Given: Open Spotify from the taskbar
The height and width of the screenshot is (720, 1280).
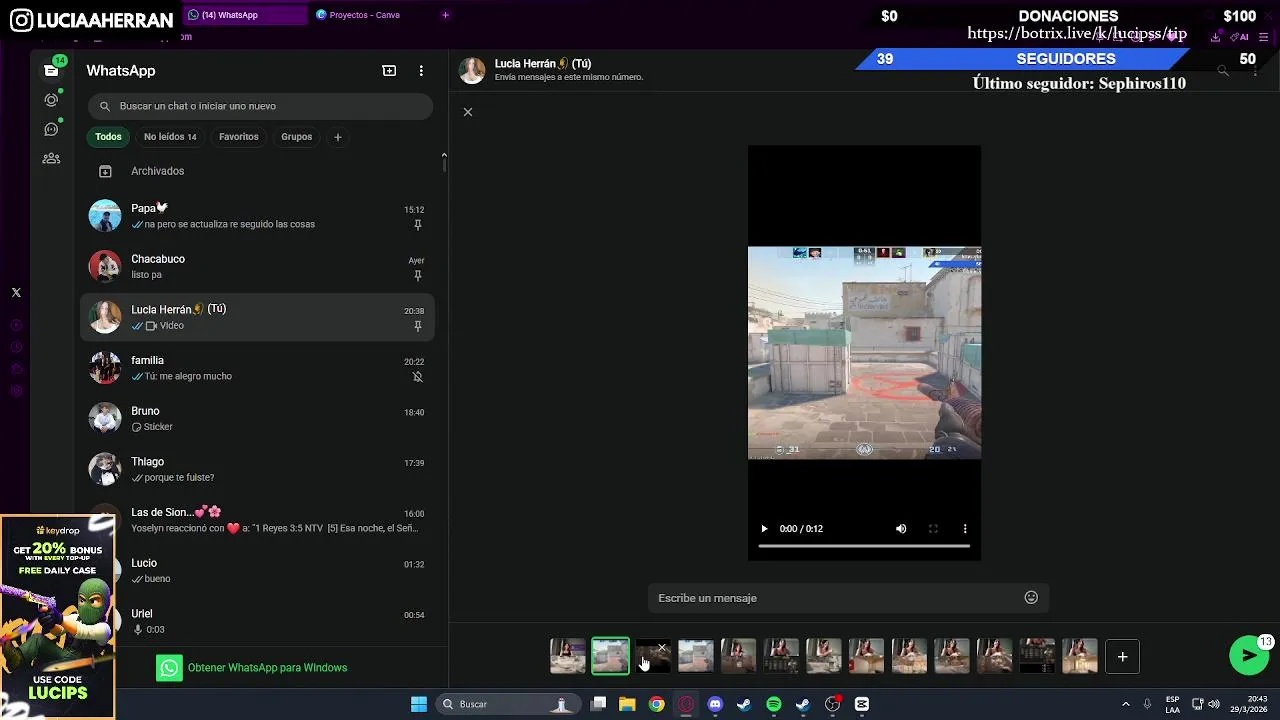Looking at the screenshot, I should tap(774, 704).
